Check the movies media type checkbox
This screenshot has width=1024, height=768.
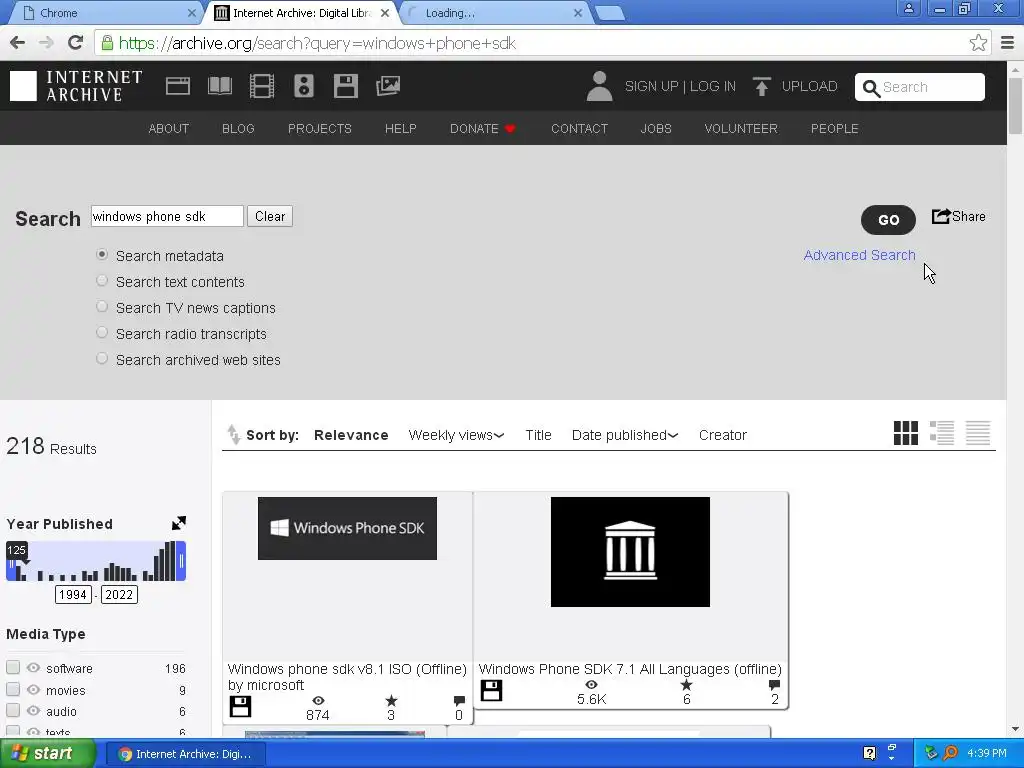click(x=13, y=689)
